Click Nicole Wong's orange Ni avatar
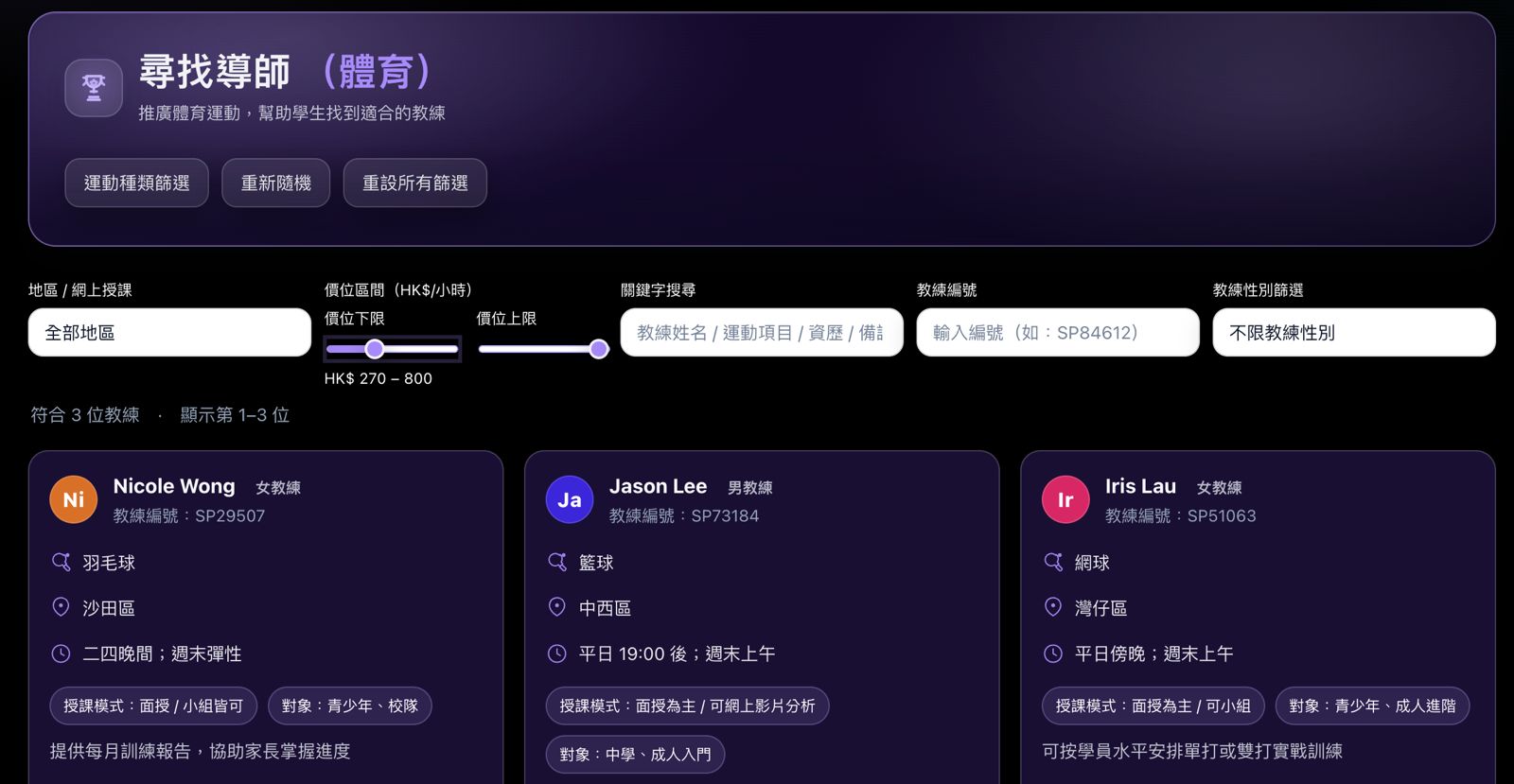 click(x=74, y=499)
